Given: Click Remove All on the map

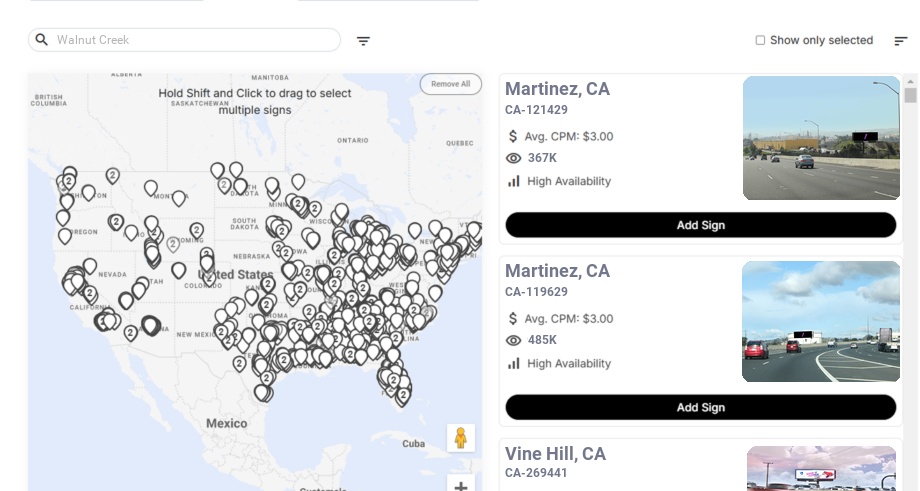Looking at the screenshot, I should coord(450,84).
